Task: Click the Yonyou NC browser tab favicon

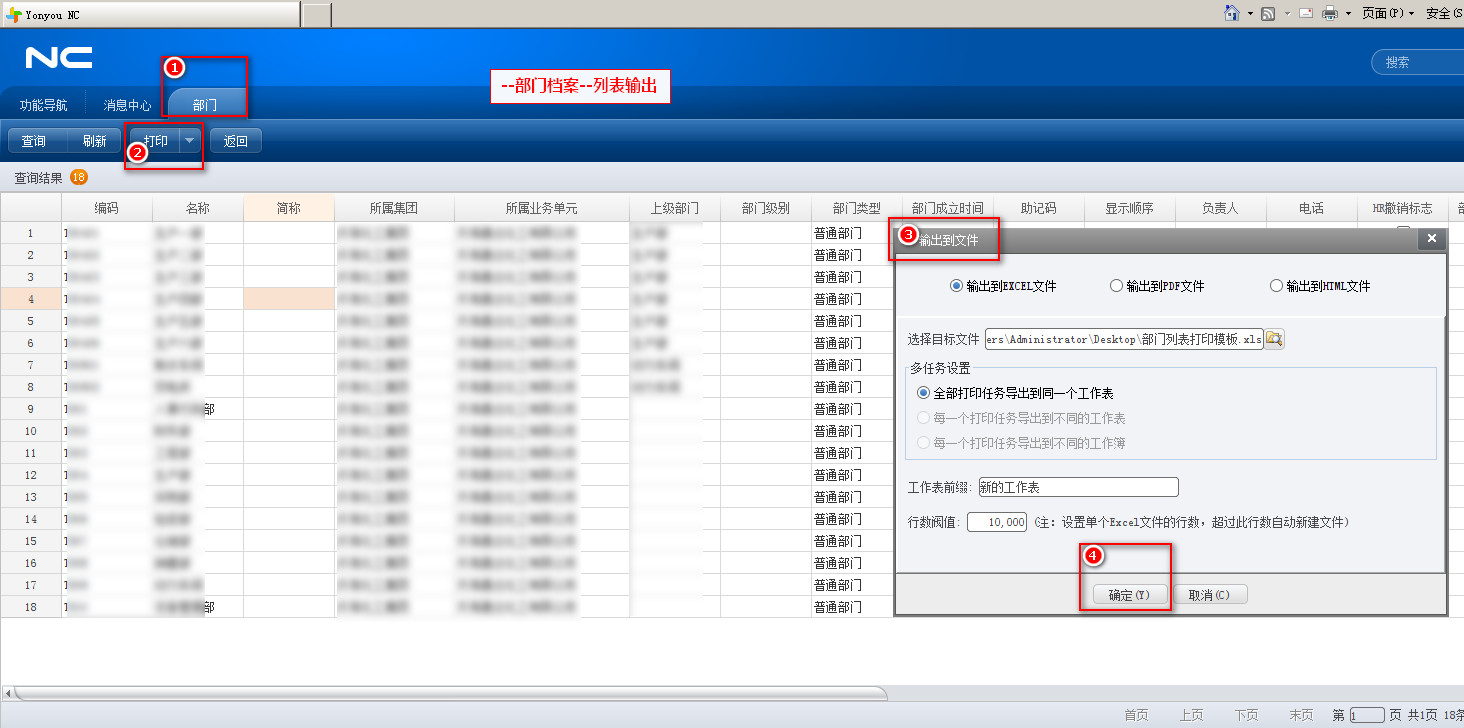Action: pos(13,14)
